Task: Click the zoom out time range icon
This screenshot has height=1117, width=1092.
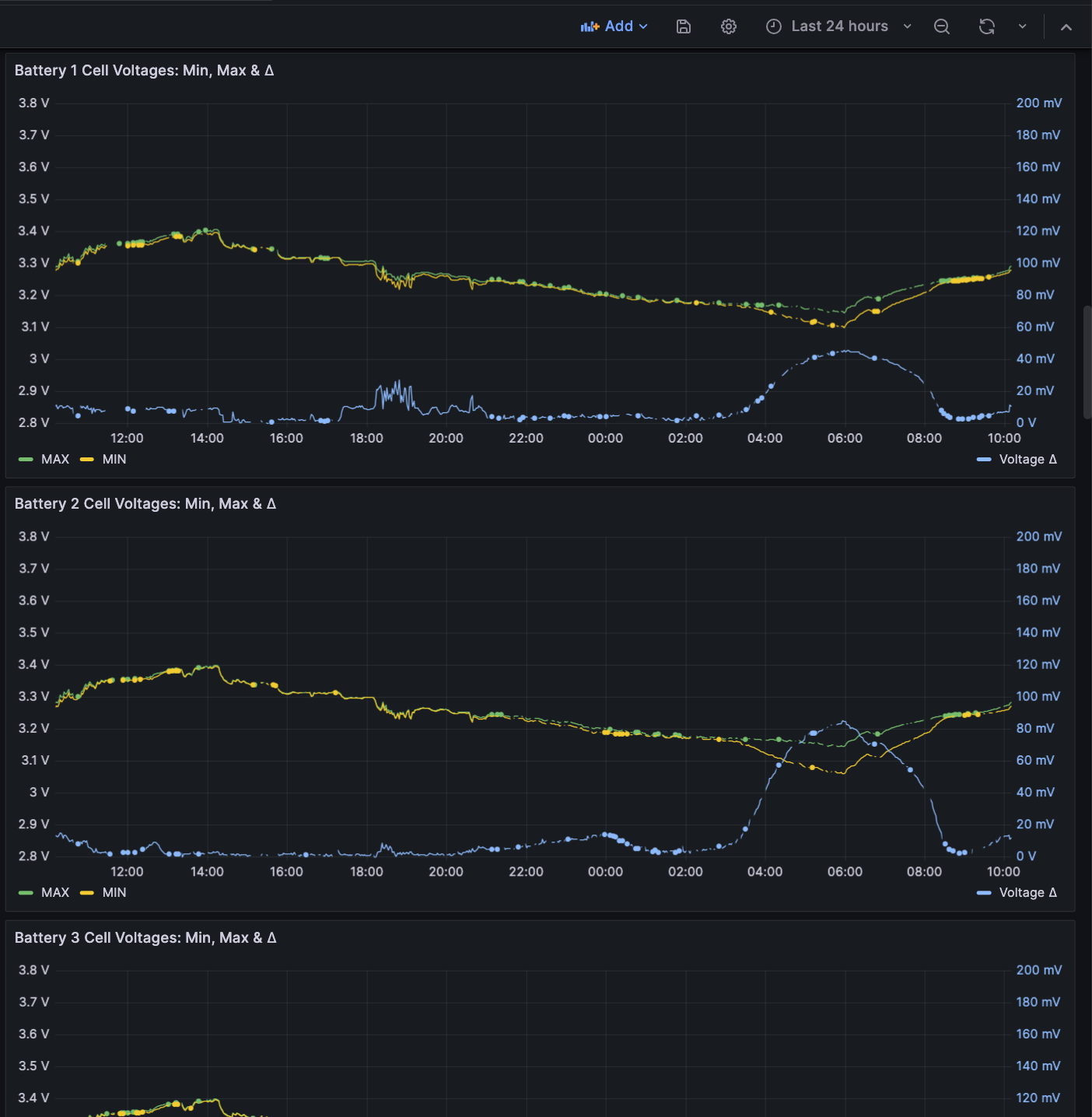Action: click(942, 26)
